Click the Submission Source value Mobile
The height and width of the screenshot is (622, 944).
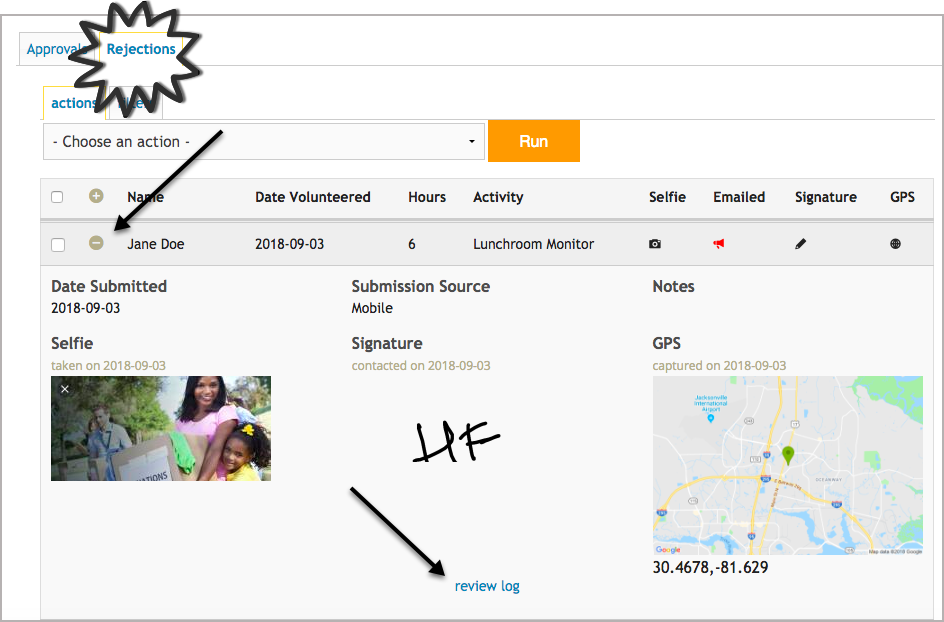click(x=372, y=308)
